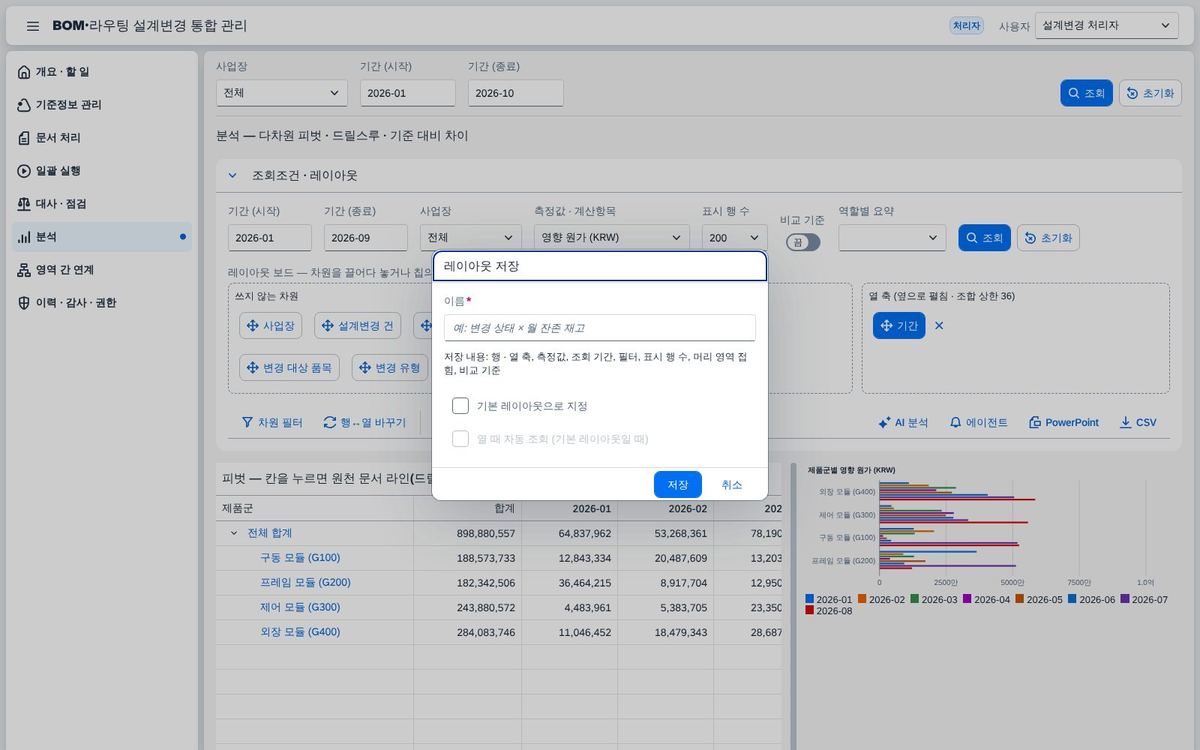Image resolution: width=1200 pixels, height=750 pixels.
Task: Click panel 기간 (종료) field 2026-09
Action: [366, 238]
